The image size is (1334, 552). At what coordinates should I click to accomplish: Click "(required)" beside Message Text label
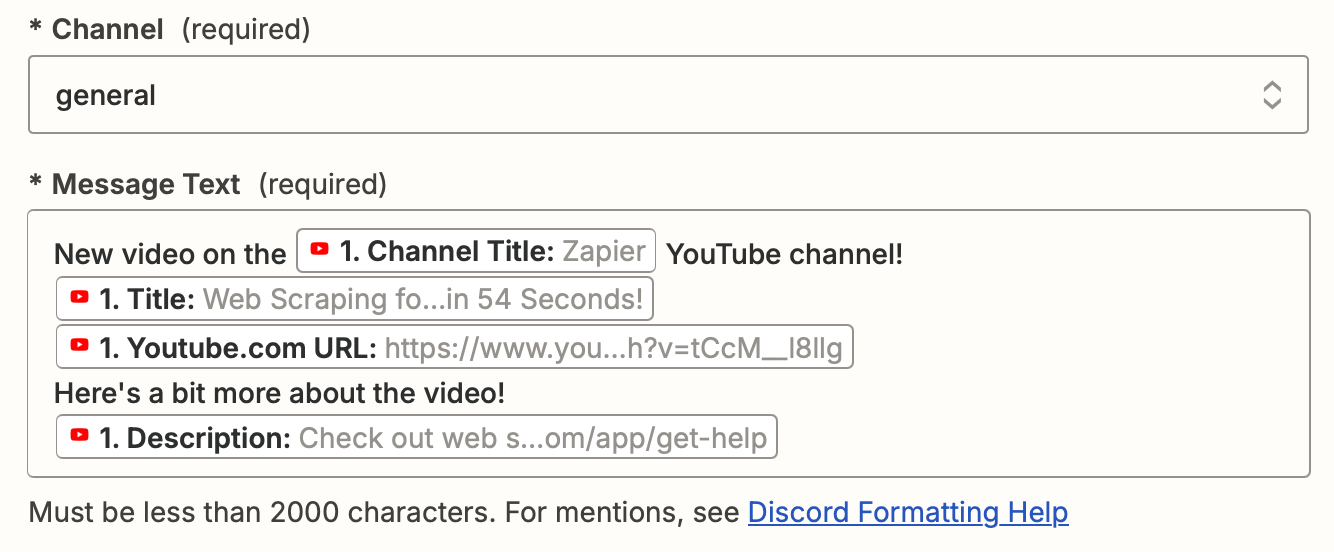(x=322, y=184)
